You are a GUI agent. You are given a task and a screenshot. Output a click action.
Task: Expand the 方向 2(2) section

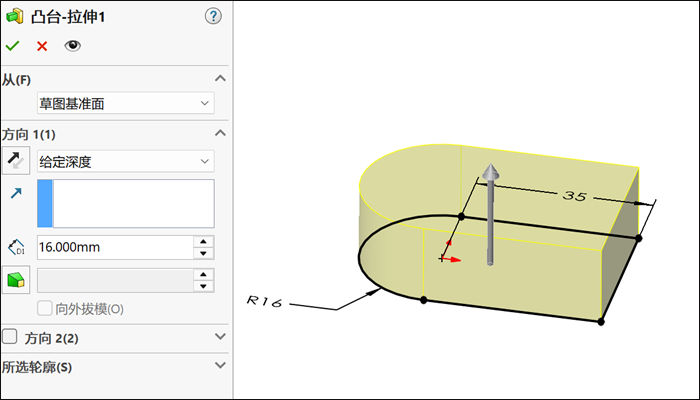point(220,336)
